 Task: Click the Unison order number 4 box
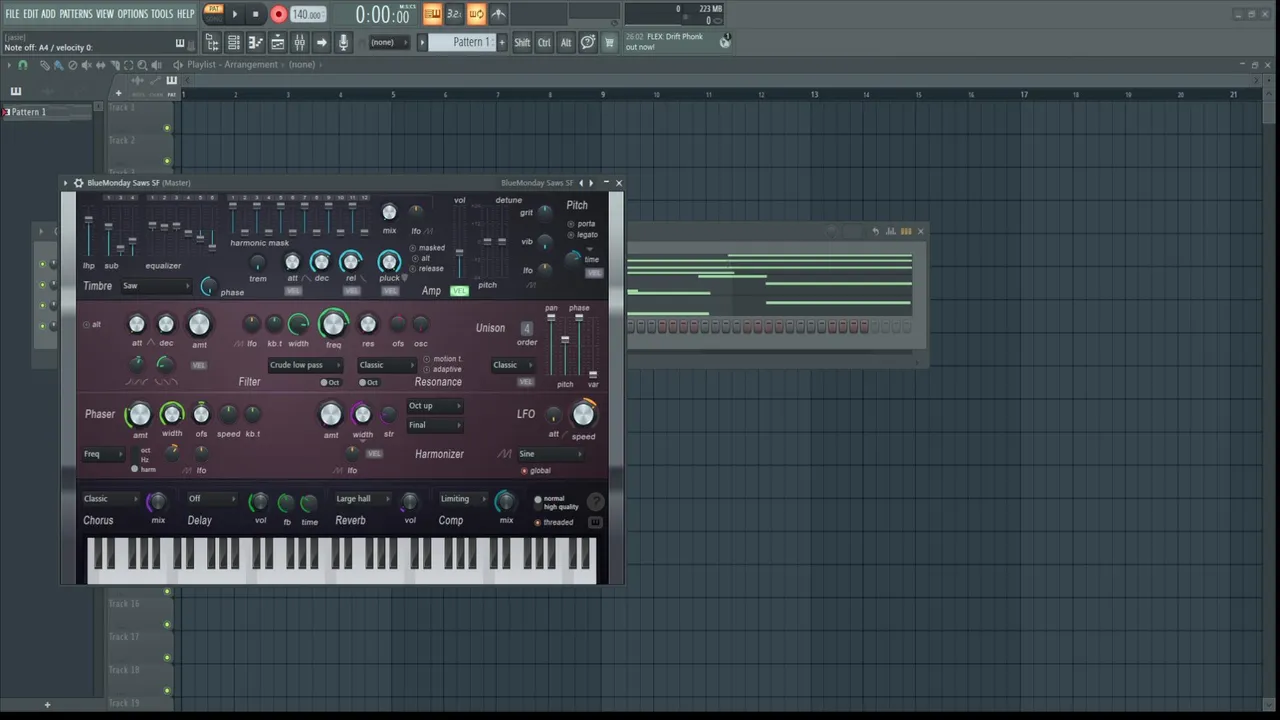point(527,328)
